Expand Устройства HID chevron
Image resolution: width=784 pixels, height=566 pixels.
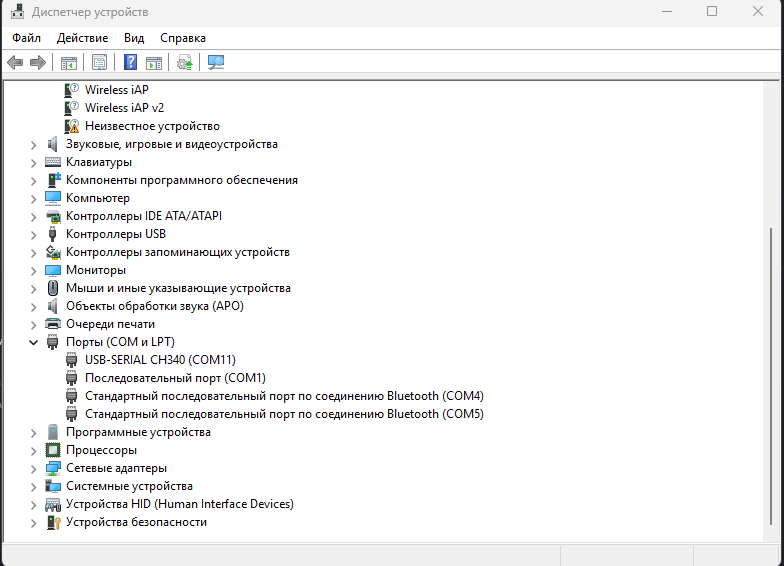click(x=34, y=505)
